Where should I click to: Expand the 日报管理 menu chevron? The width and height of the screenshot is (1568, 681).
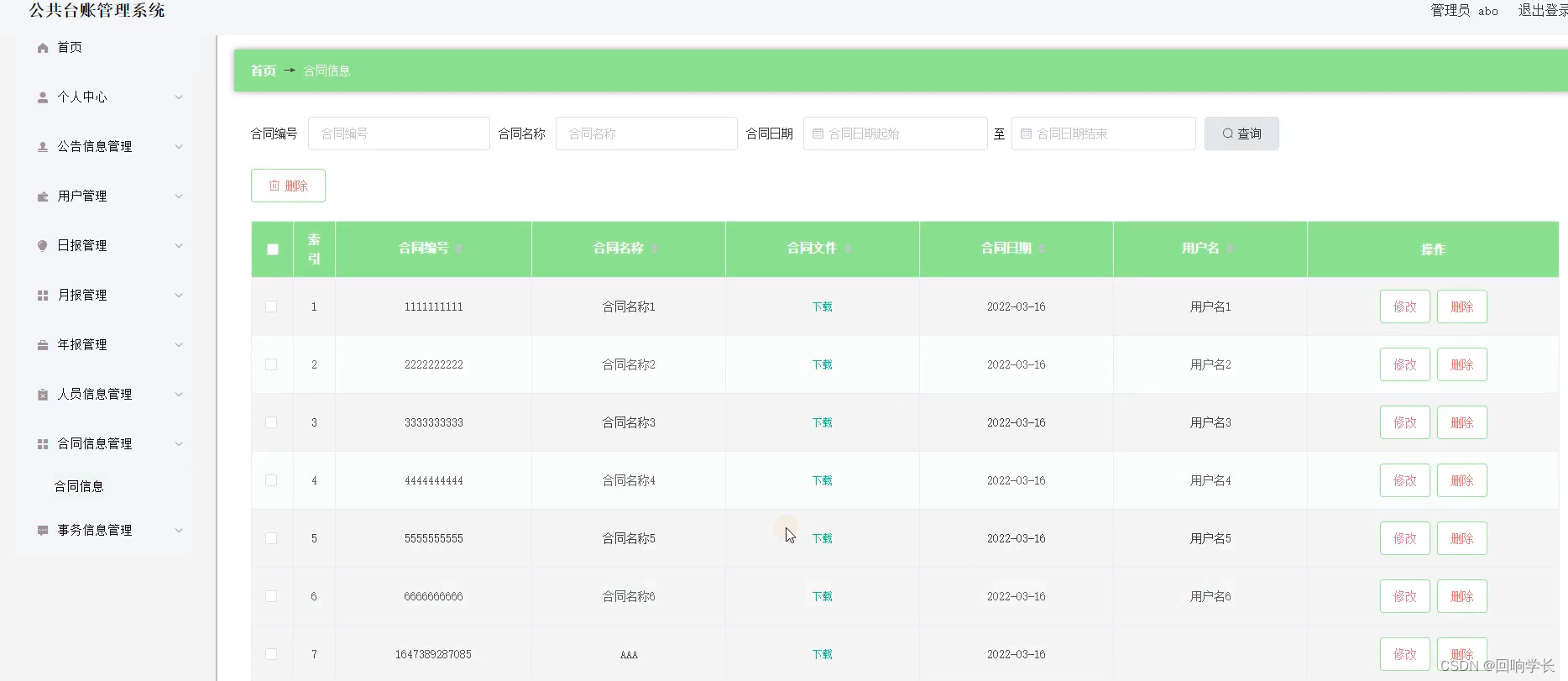pos(179,246)
